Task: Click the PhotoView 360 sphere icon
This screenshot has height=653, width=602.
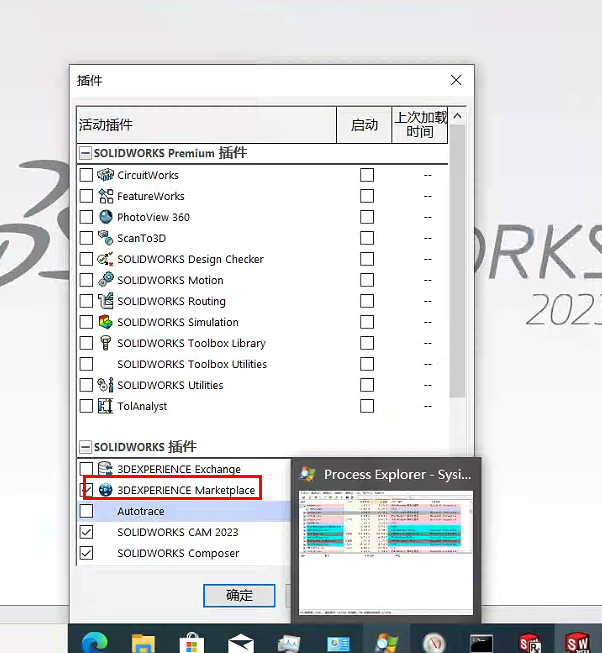Action: click(106, 217)
